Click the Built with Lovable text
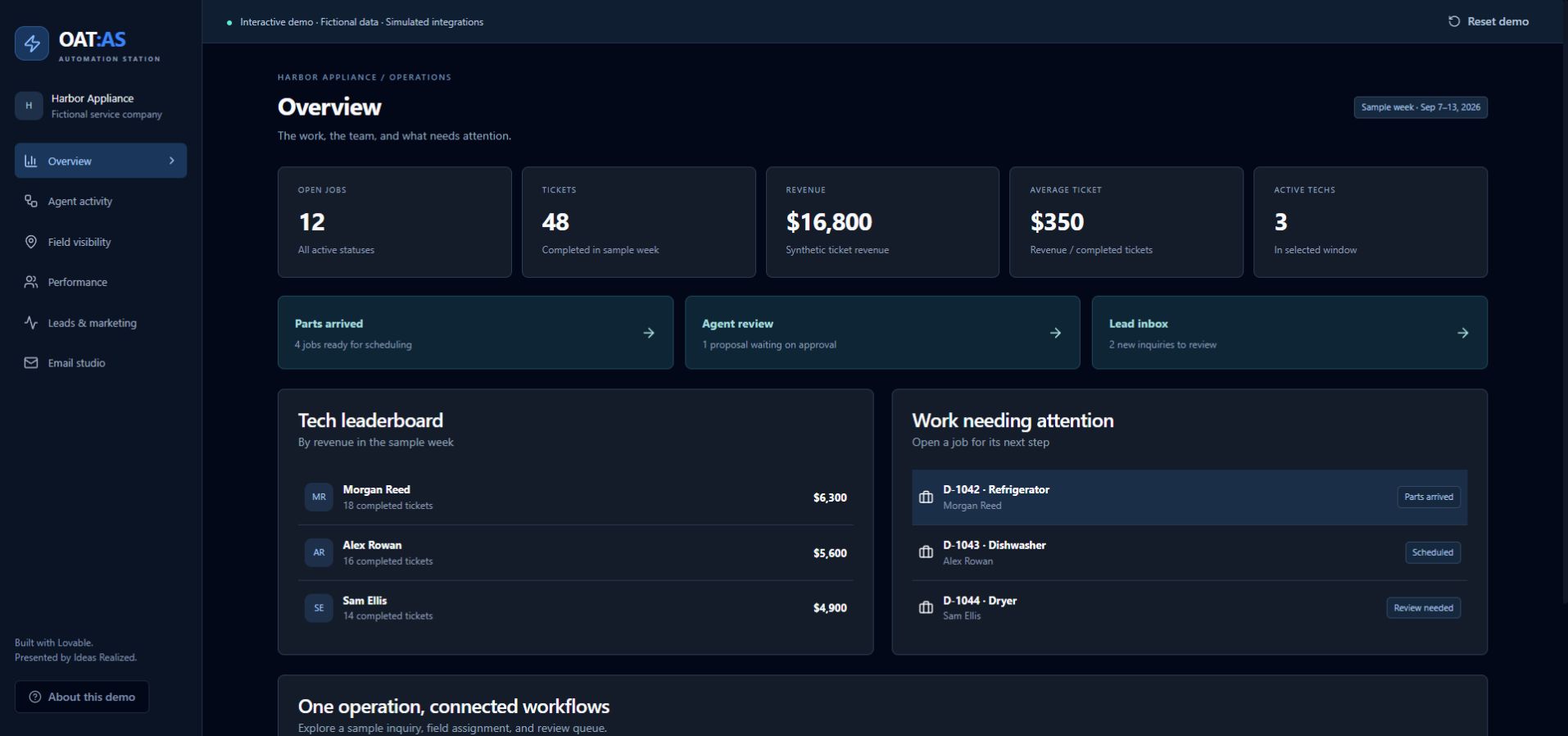Image resolution: width=1568 pixels, height=736 pixels. (54, 643)
